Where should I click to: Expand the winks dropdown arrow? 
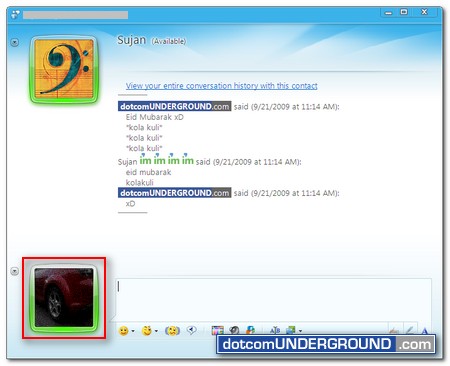156,331
